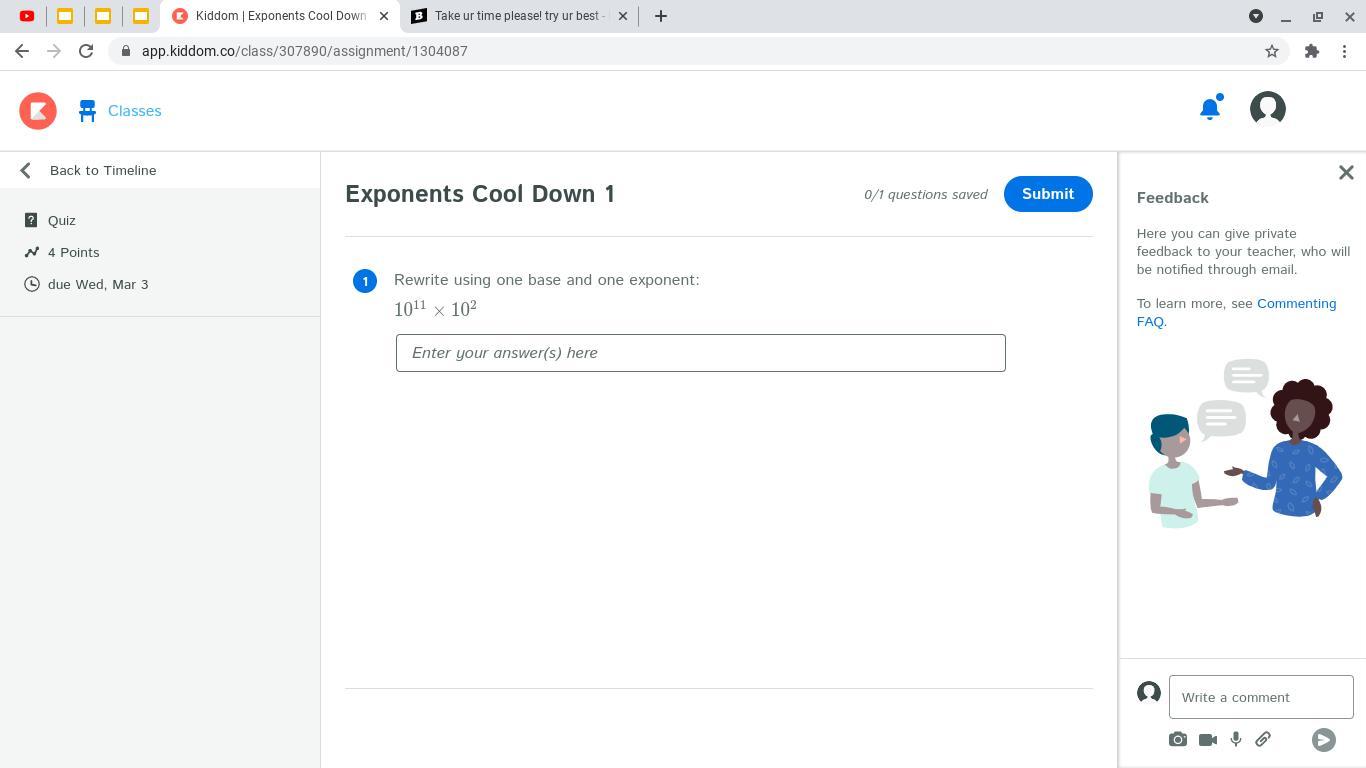
Task: Click the Feedback illustration image
Action: pos(1245,443)
